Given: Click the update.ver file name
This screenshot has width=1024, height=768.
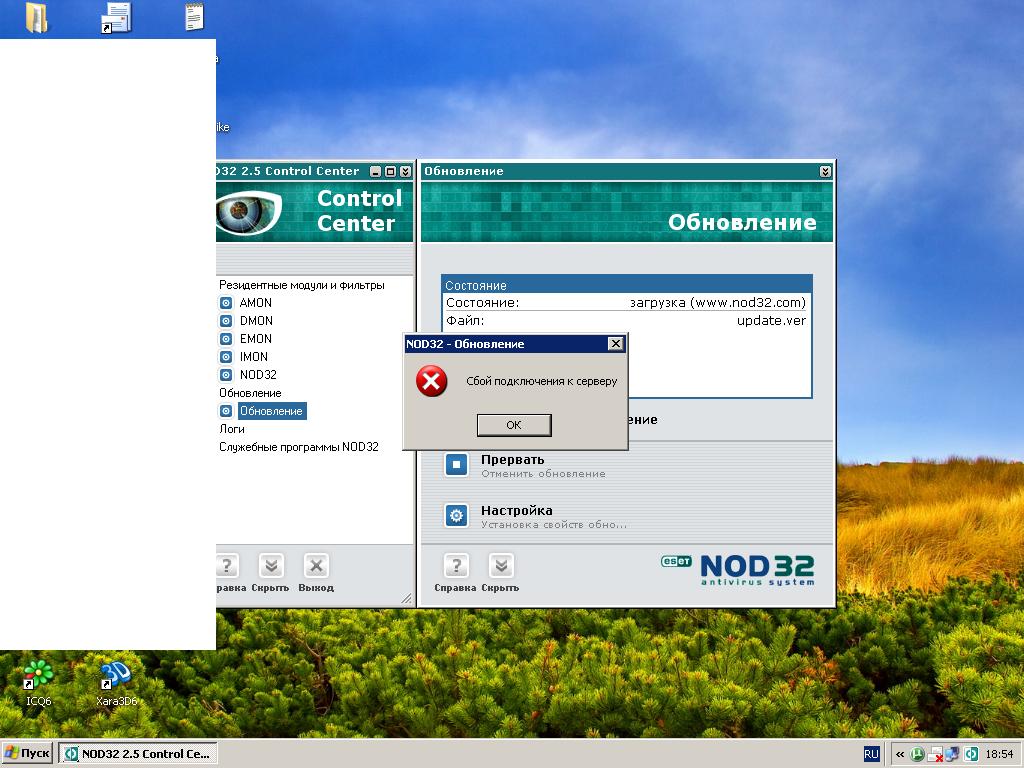Looking at the screenshot, I should point(771,321).
